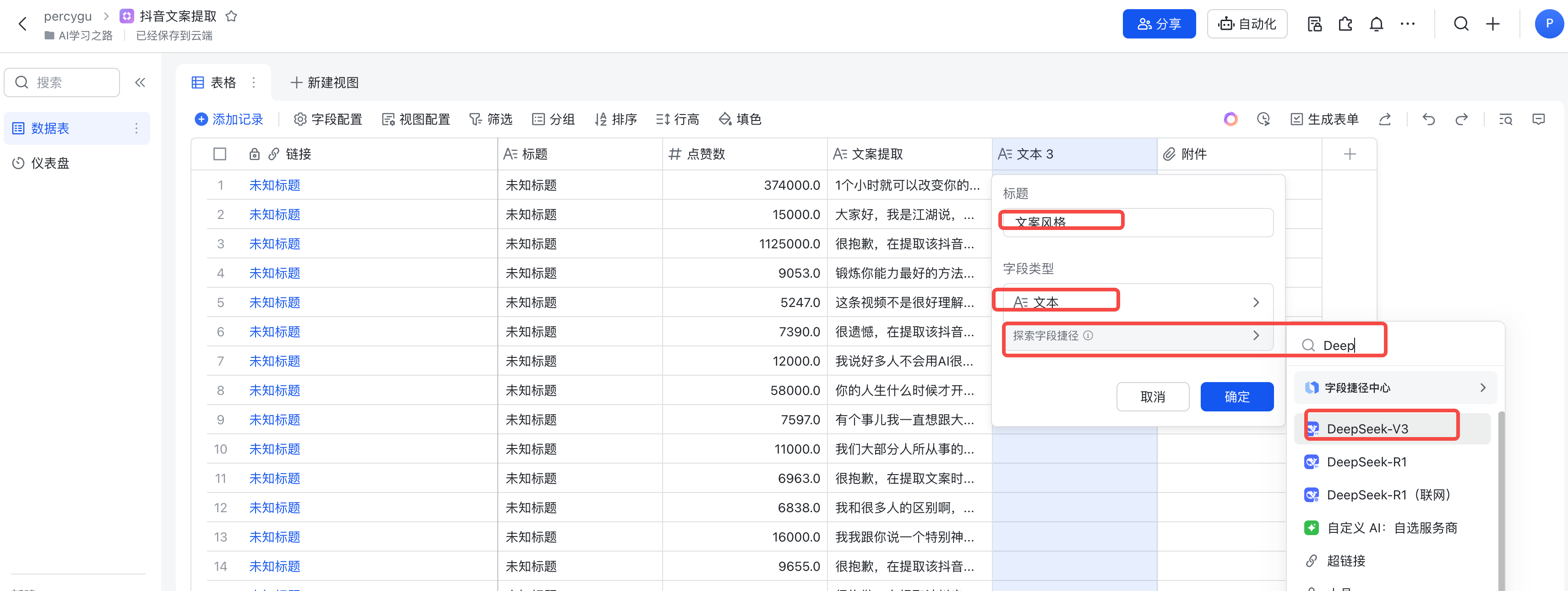Click the share arrow icon in toolbar
The width and height of the screenshot is (1568, 591).
click(x=1385, y=119)
